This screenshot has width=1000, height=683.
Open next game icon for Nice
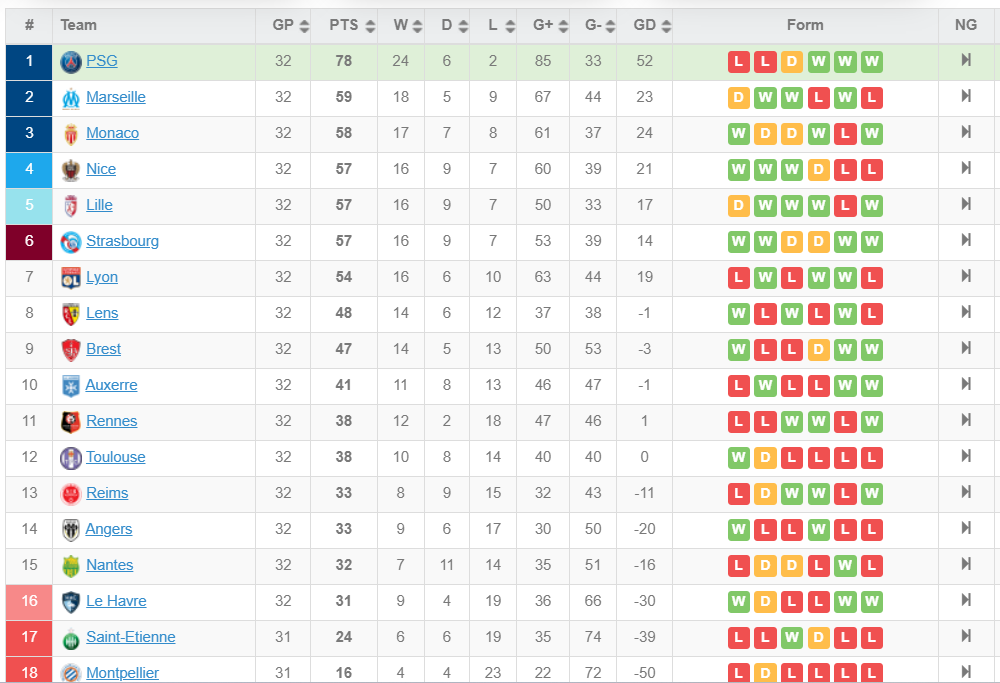(966, 168)
